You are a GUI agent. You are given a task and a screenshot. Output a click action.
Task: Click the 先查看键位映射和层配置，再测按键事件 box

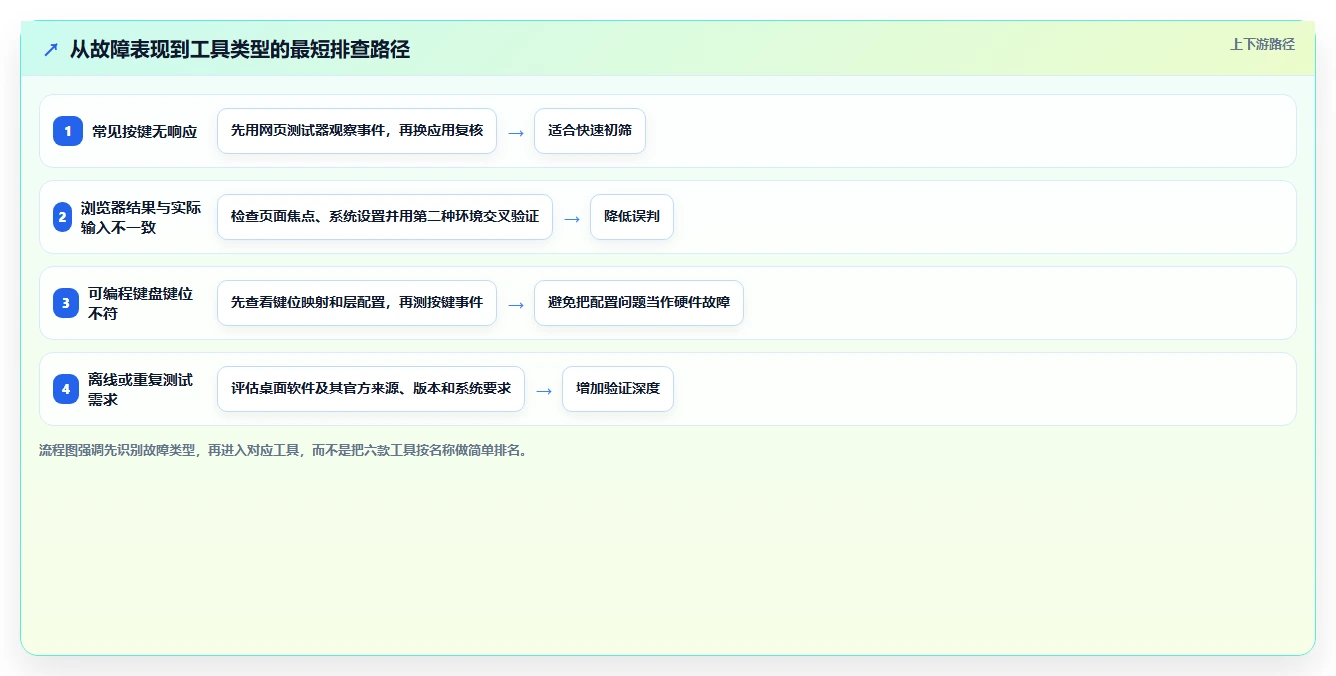(357, 303)
